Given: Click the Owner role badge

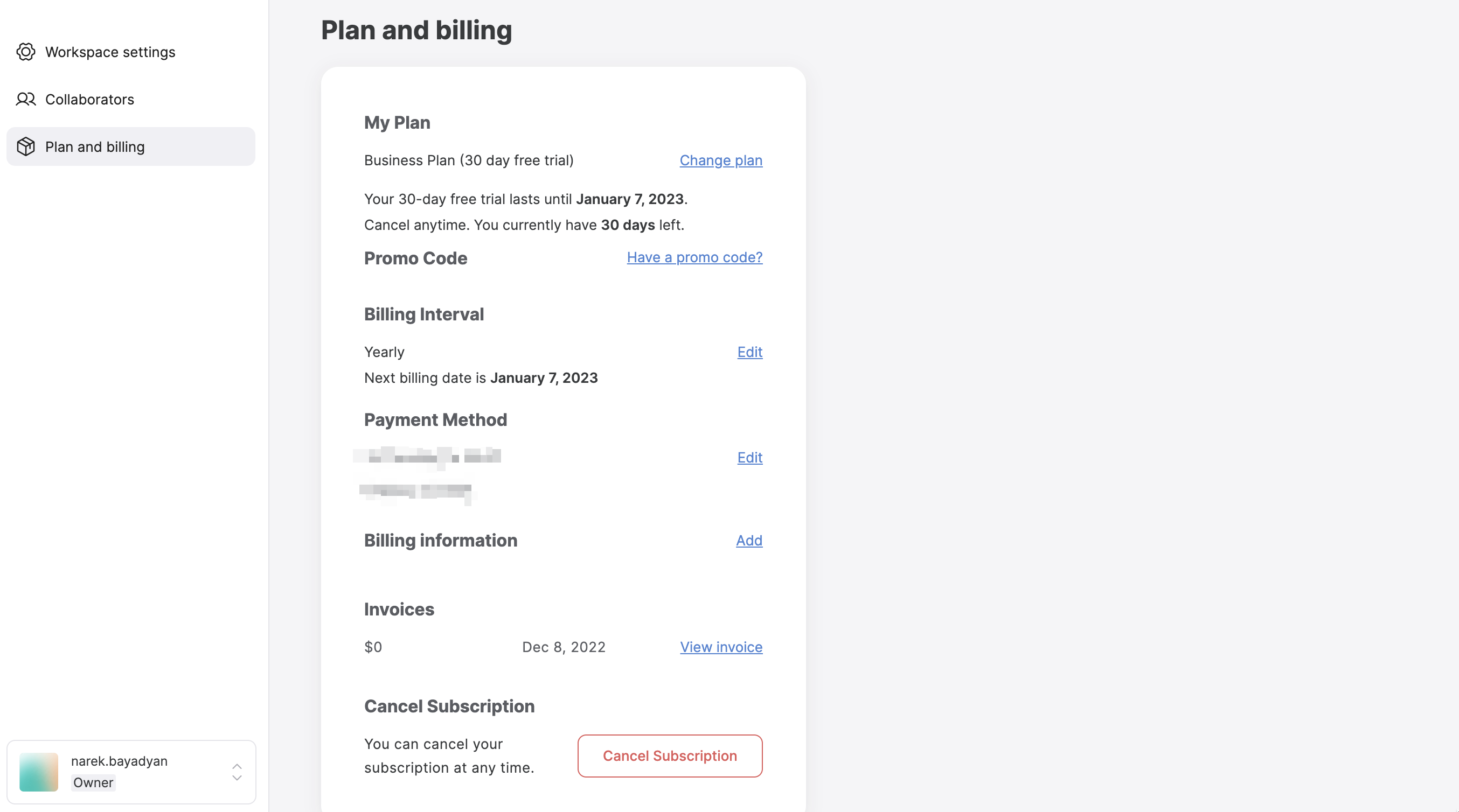Looking at the screenshot, I should pos(93,783).
